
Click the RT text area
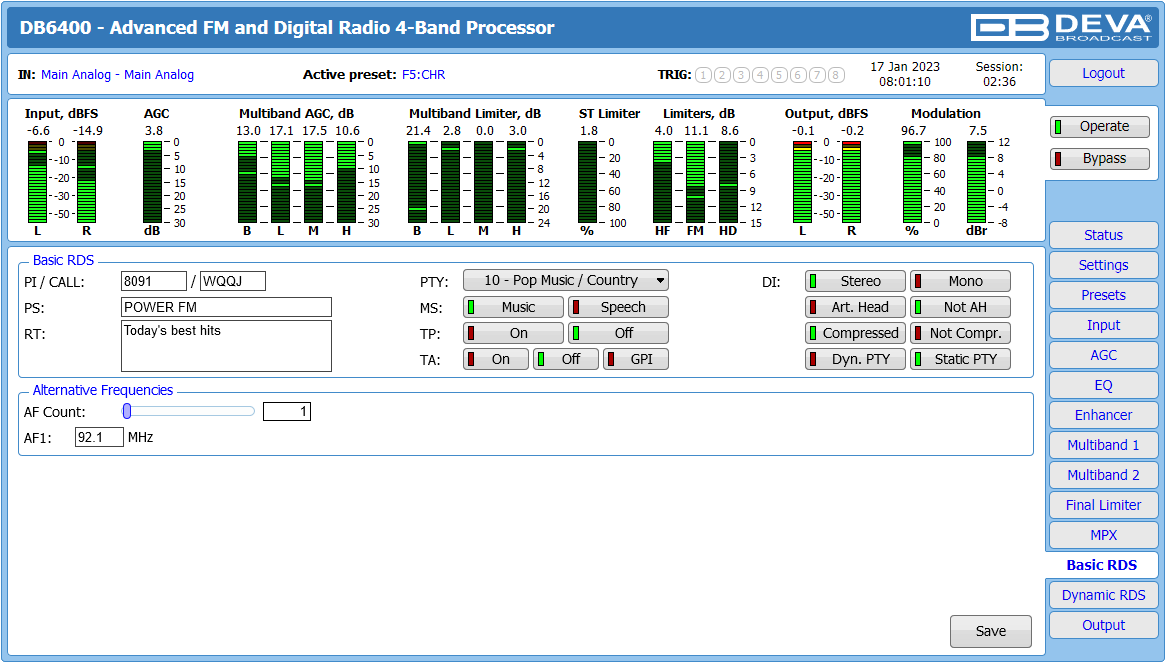tap(226, 346)
